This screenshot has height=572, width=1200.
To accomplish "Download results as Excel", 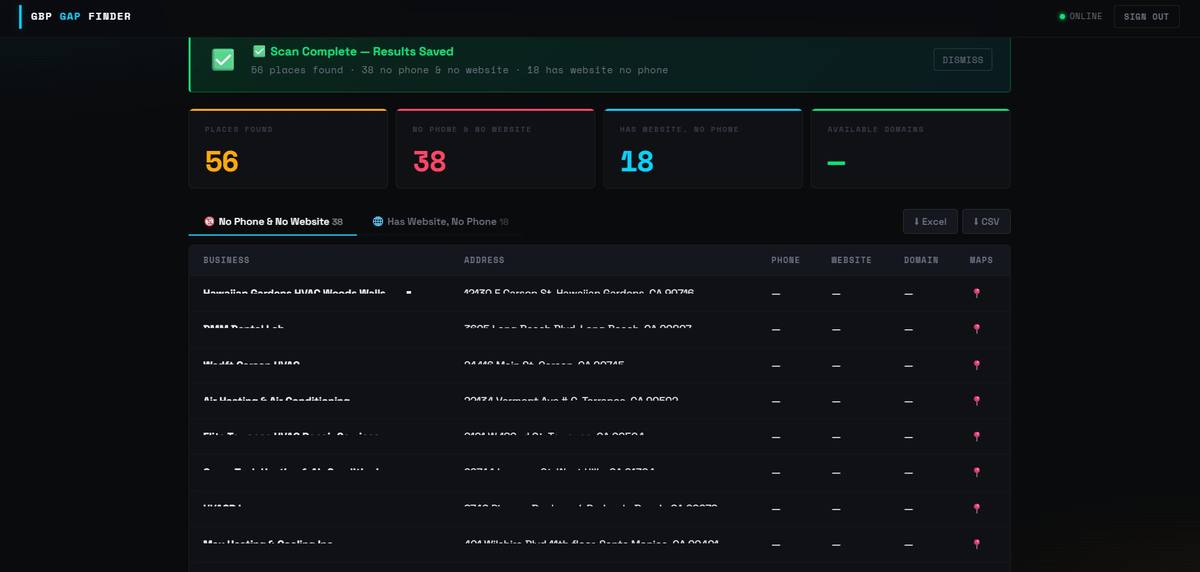I will (929, 221).
